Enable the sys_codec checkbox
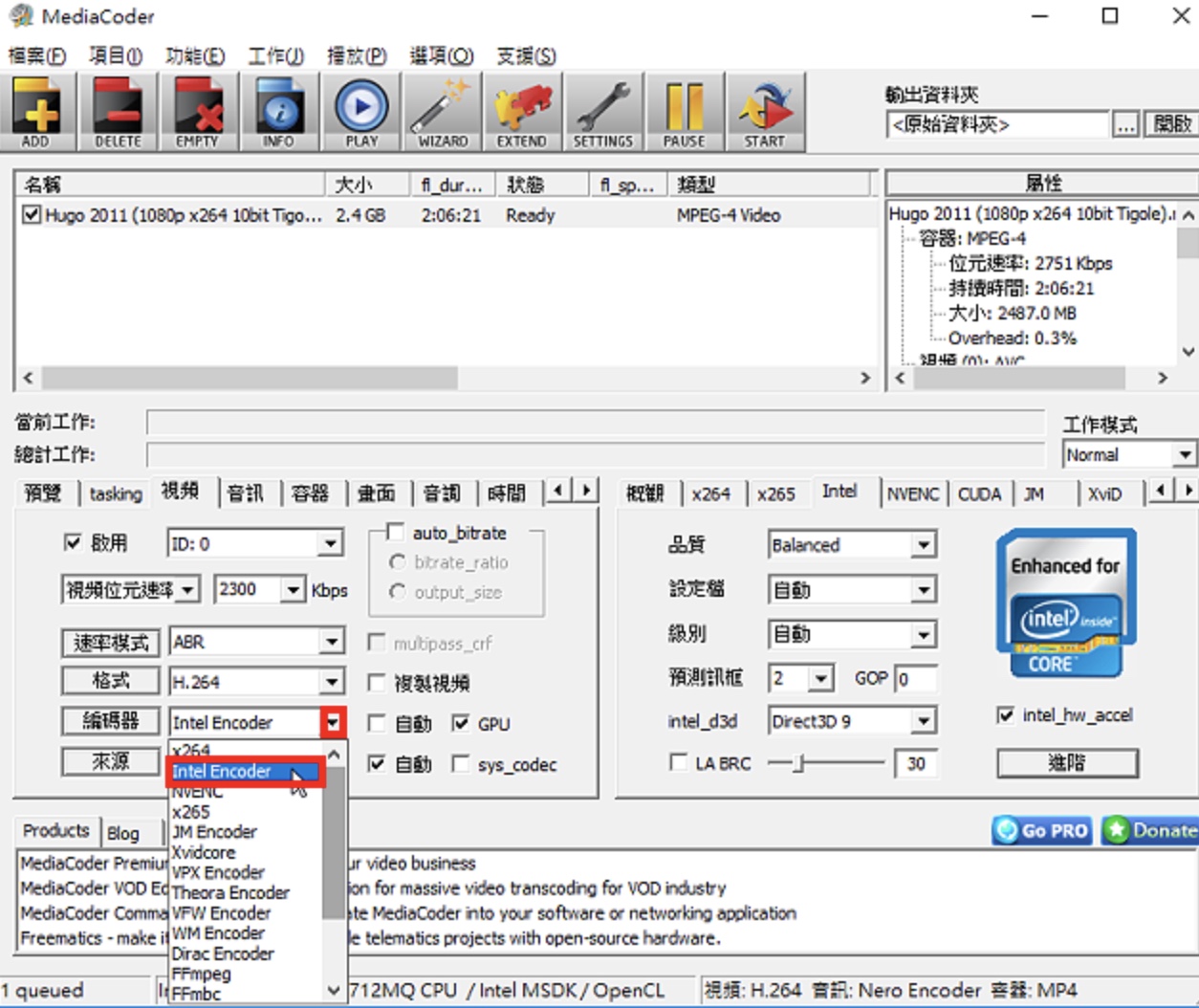1199x1008 pixels. 461,763
